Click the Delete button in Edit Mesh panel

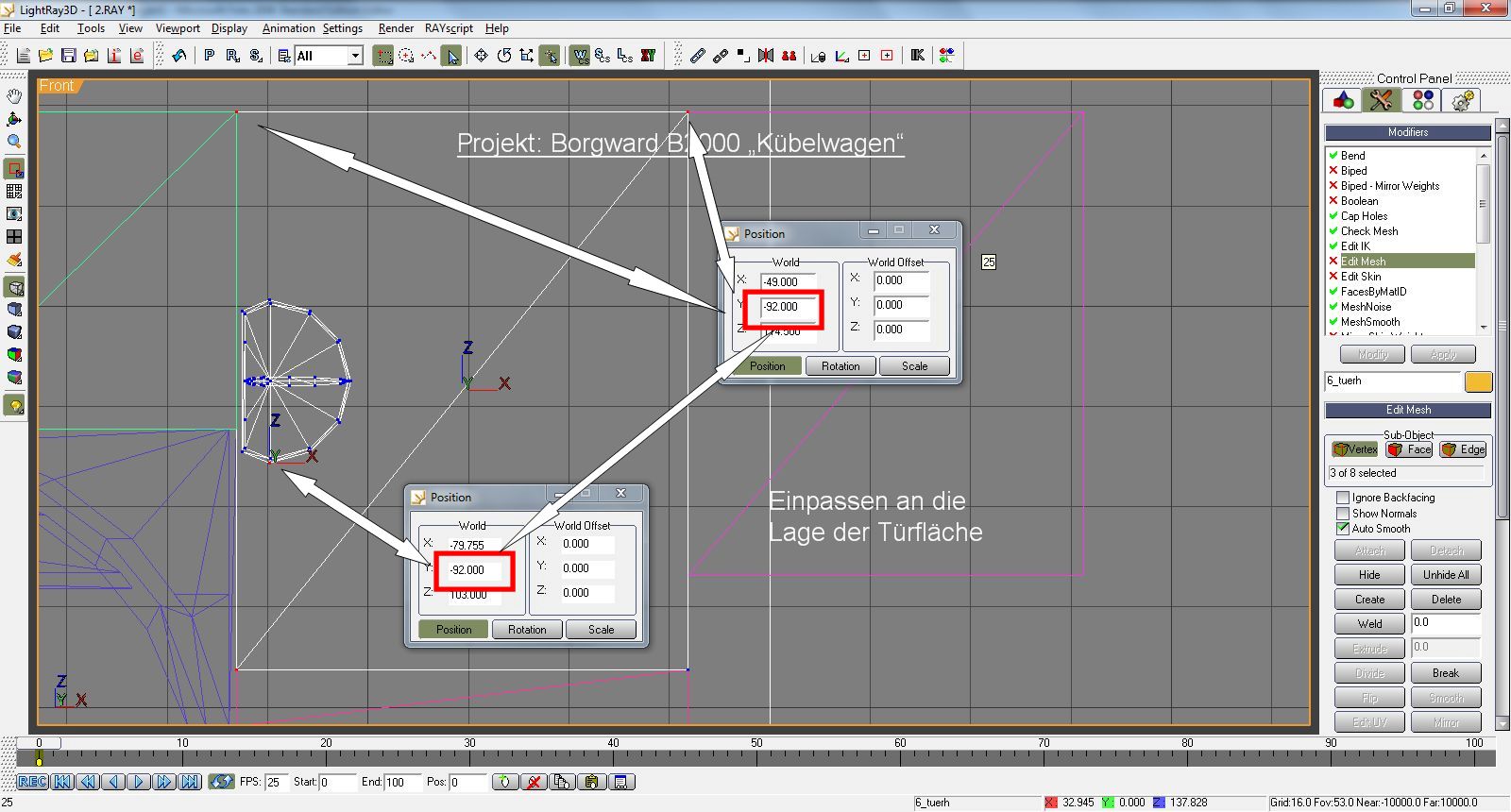pos(1446,600)
